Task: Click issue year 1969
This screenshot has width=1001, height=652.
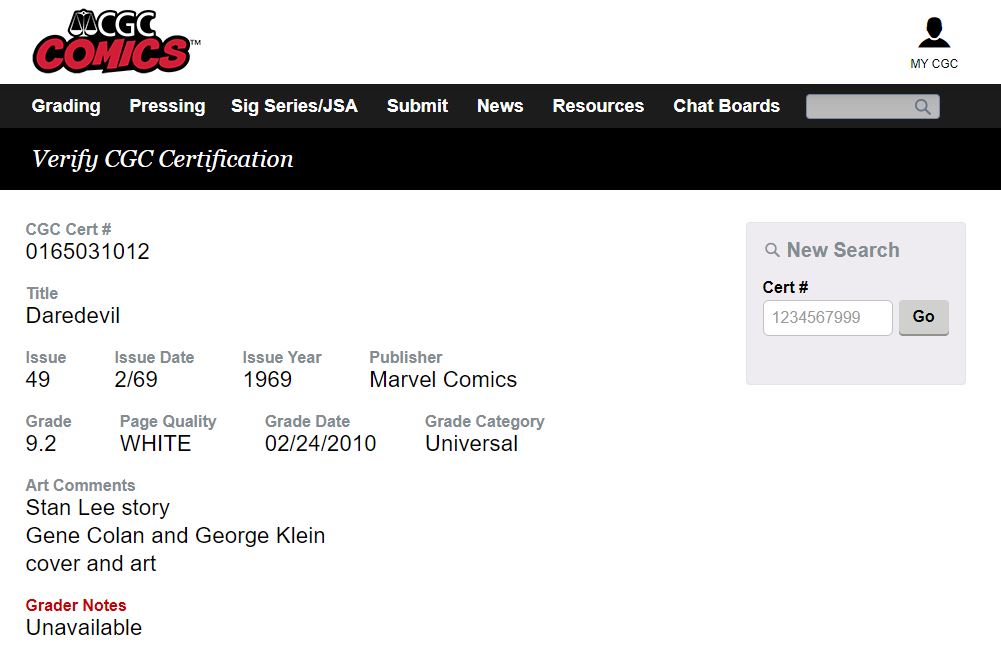Action: (267, 379)
